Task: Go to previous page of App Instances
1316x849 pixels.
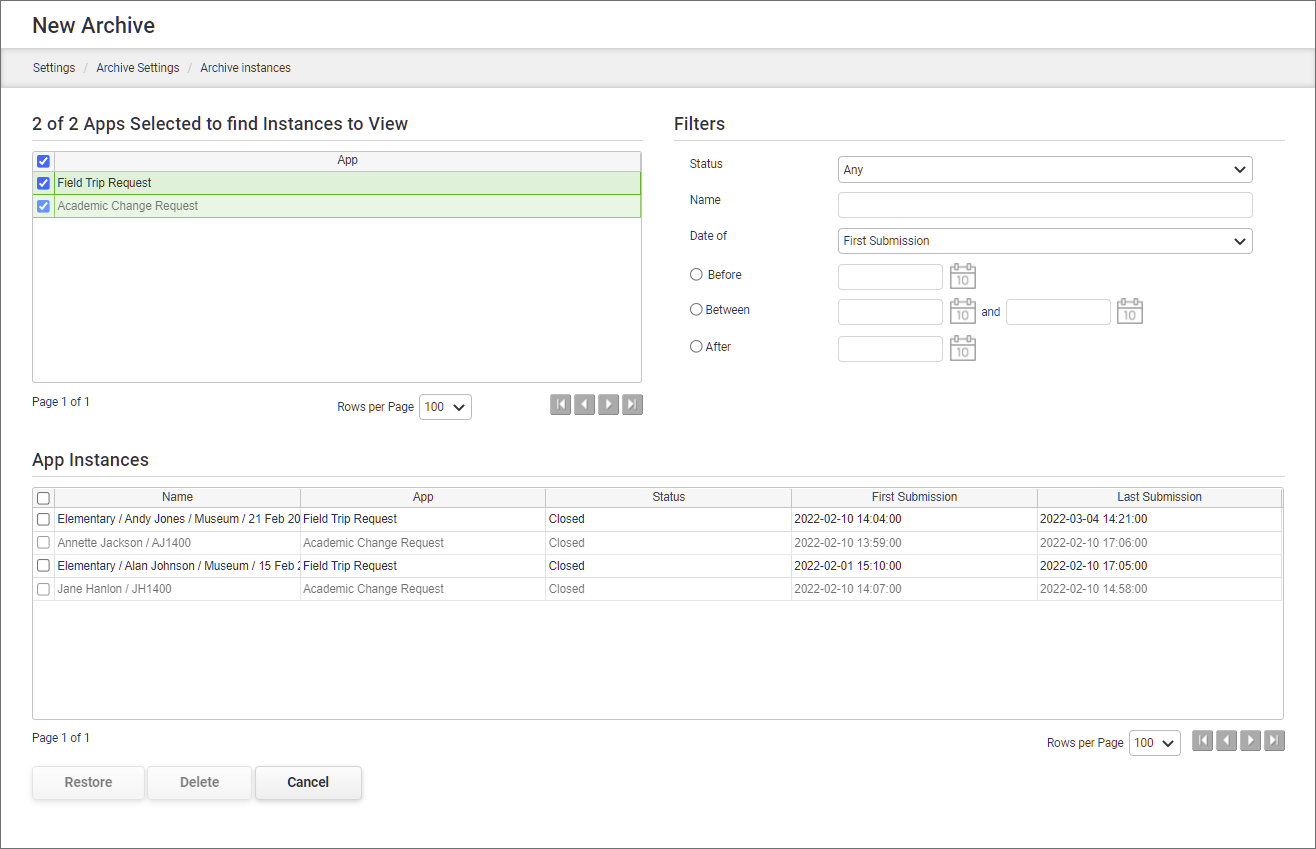Action: pos(1226,741)
